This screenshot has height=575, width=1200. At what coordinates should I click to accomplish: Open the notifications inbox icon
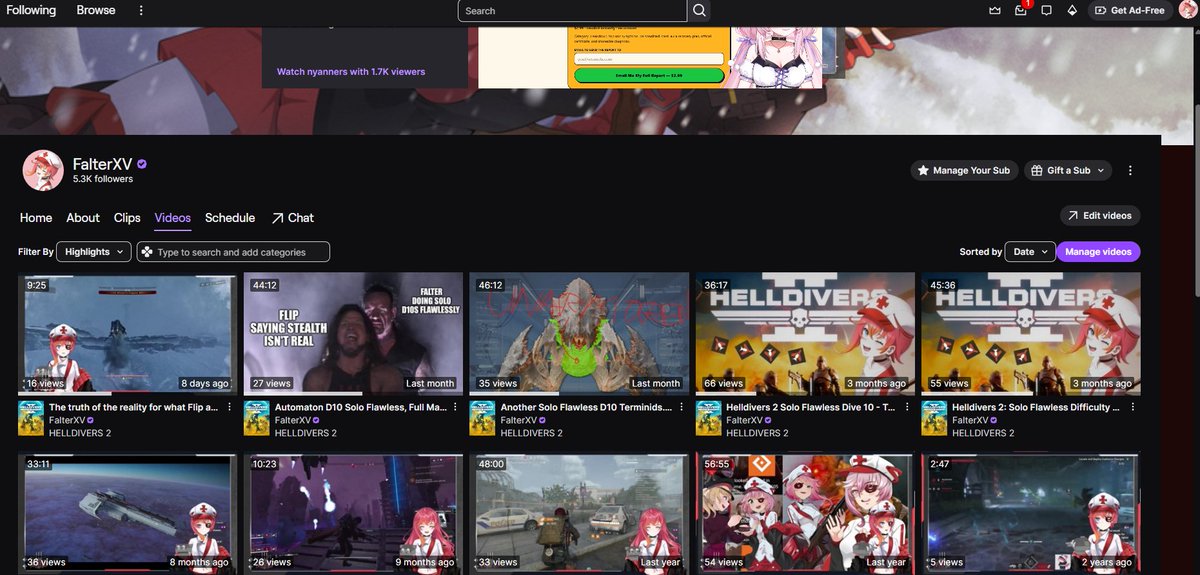pyautogui.click(x=1020, y=10)
